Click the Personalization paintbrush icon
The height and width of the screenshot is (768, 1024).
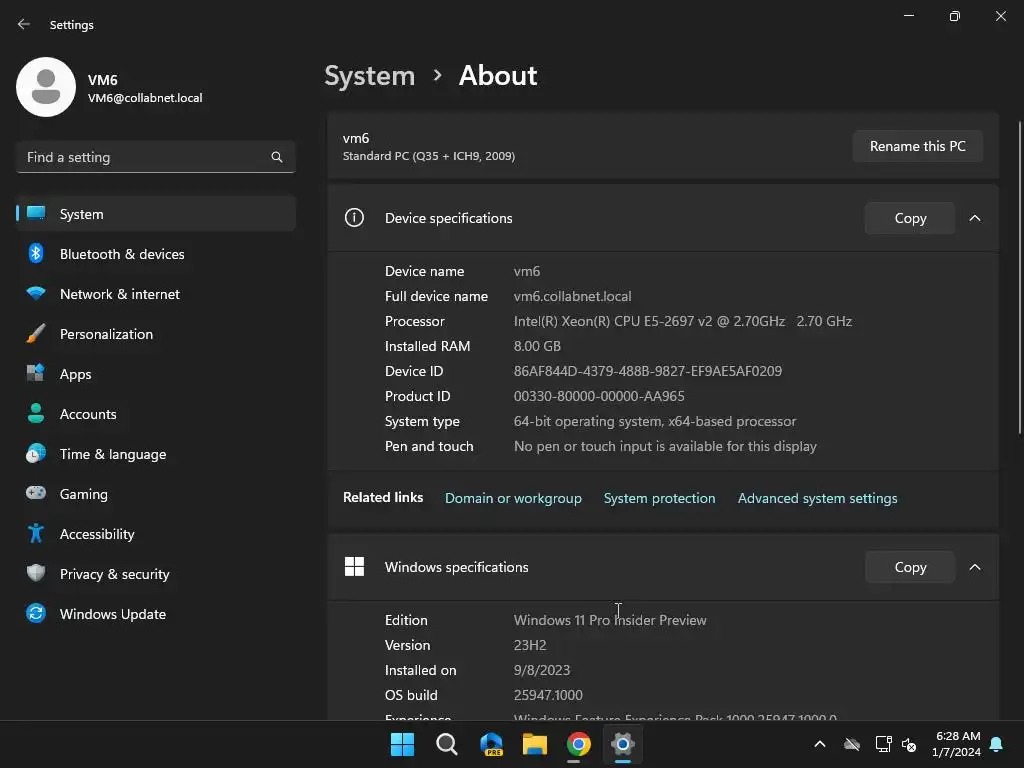[36, 334]
